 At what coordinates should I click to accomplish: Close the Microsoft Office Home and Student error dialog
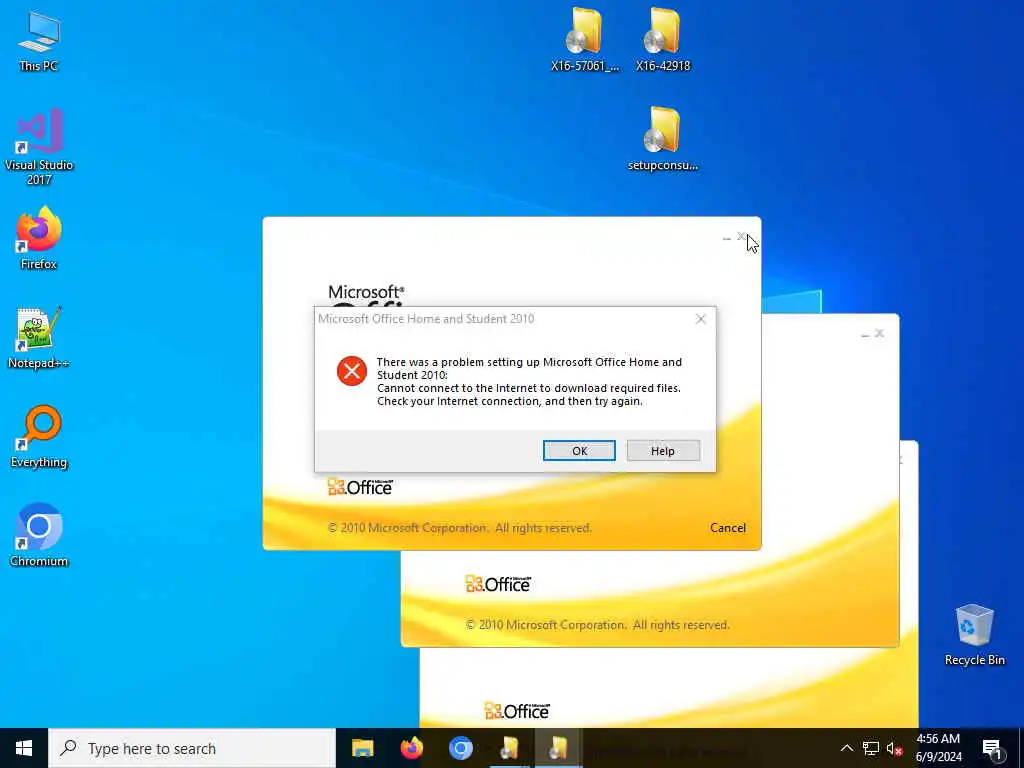pos(701,319)
